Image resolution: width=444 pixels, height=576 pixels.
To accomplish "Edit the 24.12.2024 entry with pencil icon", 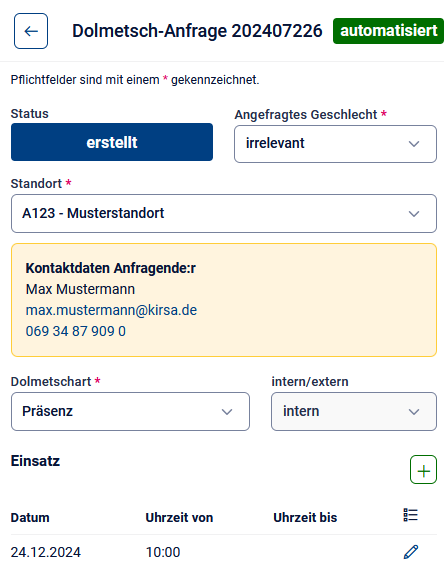I will click(x=411, y=552).
